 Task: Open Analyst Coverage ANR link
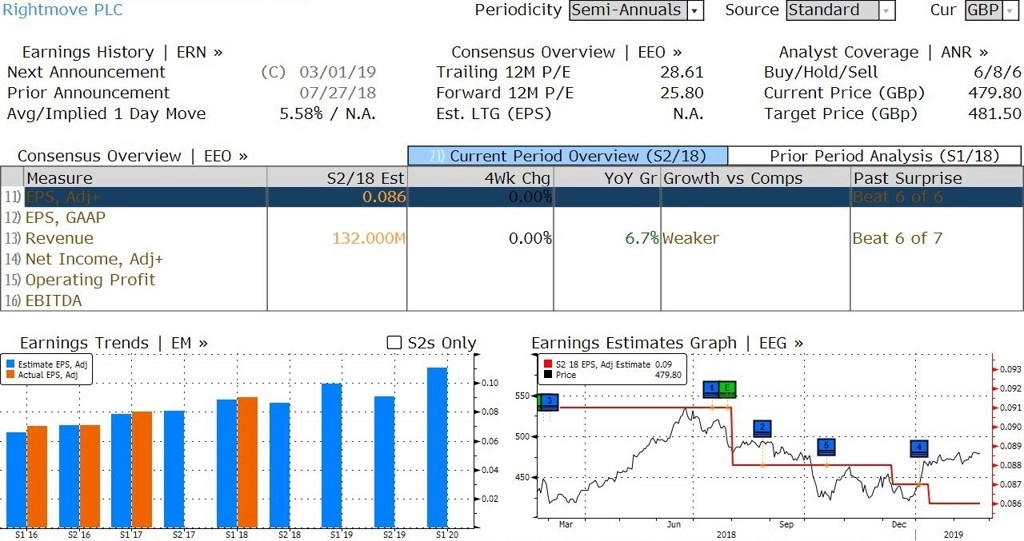coord(883,52)
